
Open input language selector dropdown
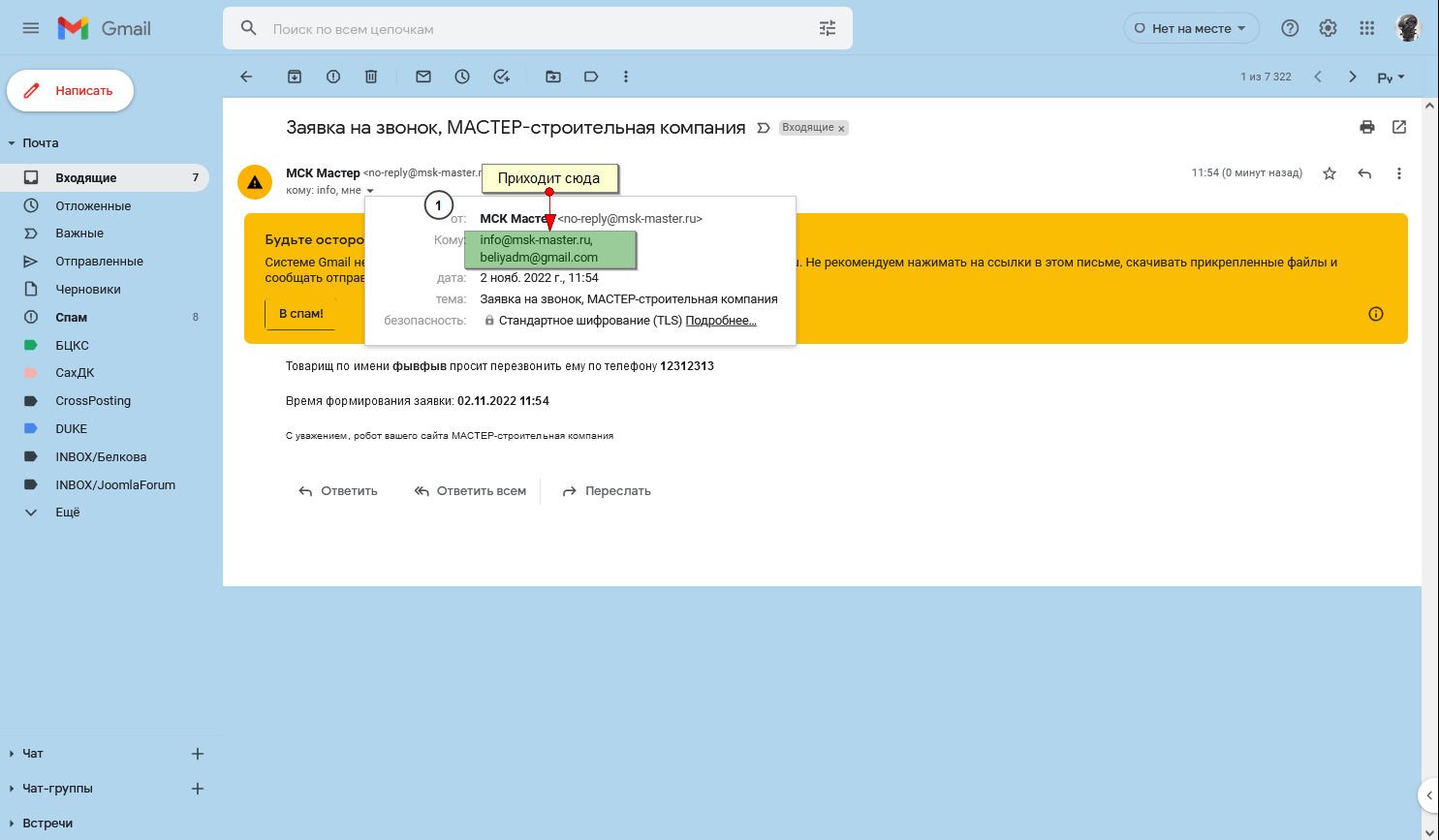click(x=1392, y=78)
